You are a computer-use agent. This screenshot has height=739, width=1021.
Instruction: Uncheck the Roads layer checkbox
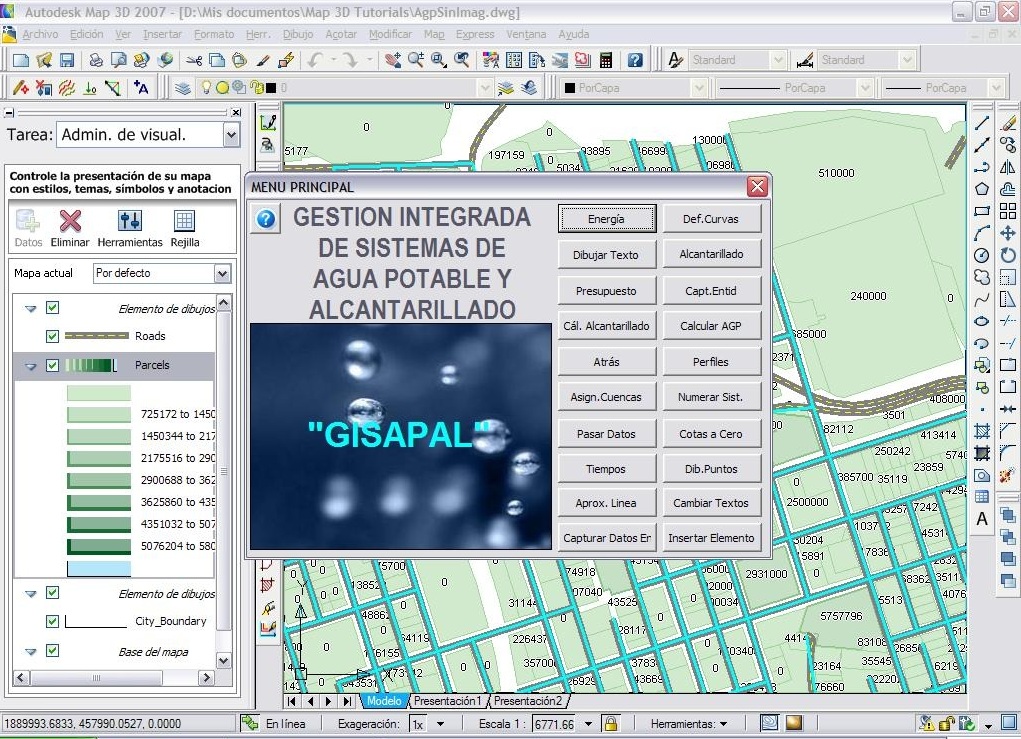pos(53,336)
